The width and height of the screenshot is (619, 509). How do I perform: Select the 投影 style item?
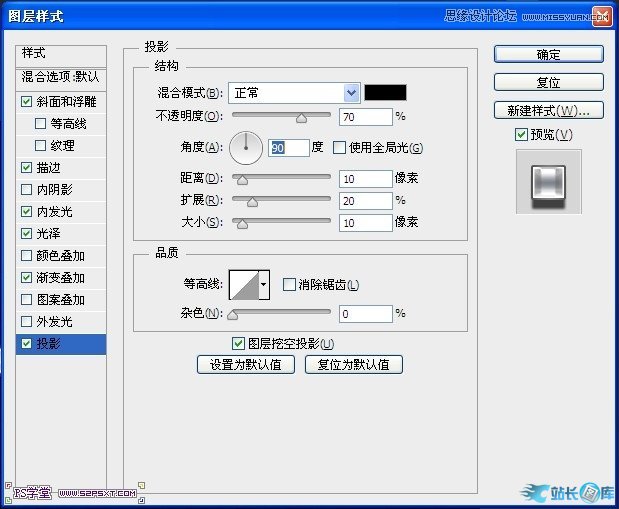pyautogui.click(x=61, y=344)
